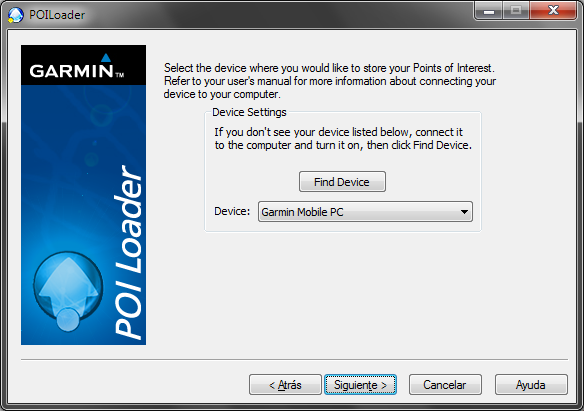Cancel the wizard using Cancelar
This screenshot has width=584, height=411.
[445, 385]
